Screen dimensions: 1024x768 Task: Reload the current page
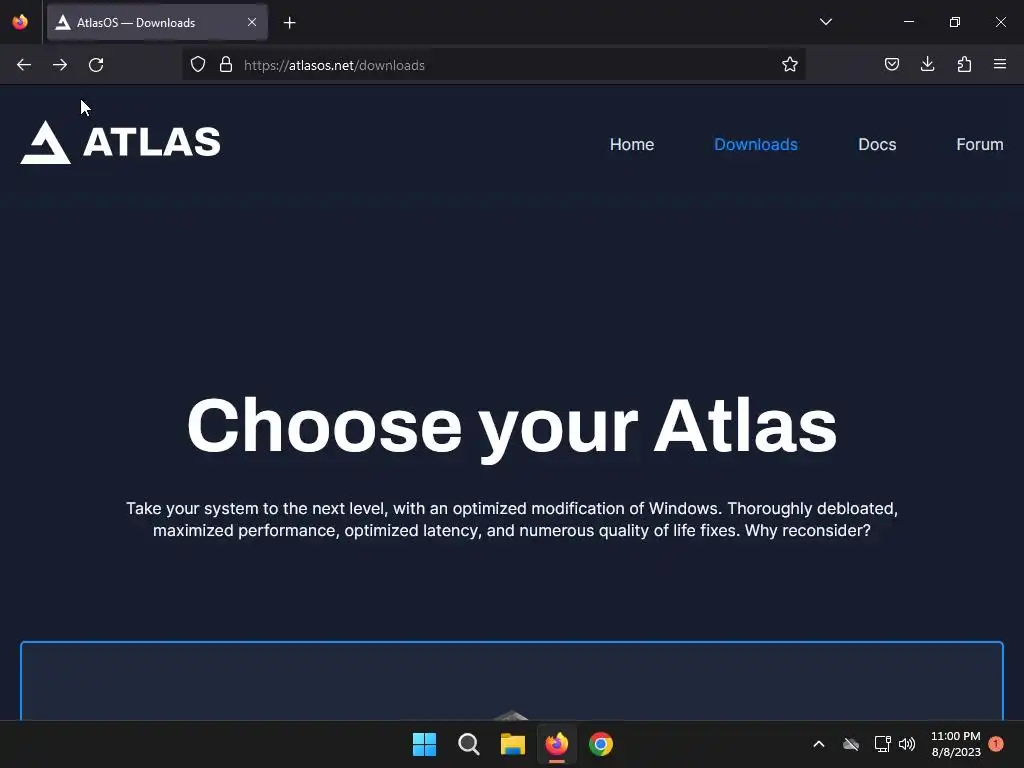tap(96, 65)
